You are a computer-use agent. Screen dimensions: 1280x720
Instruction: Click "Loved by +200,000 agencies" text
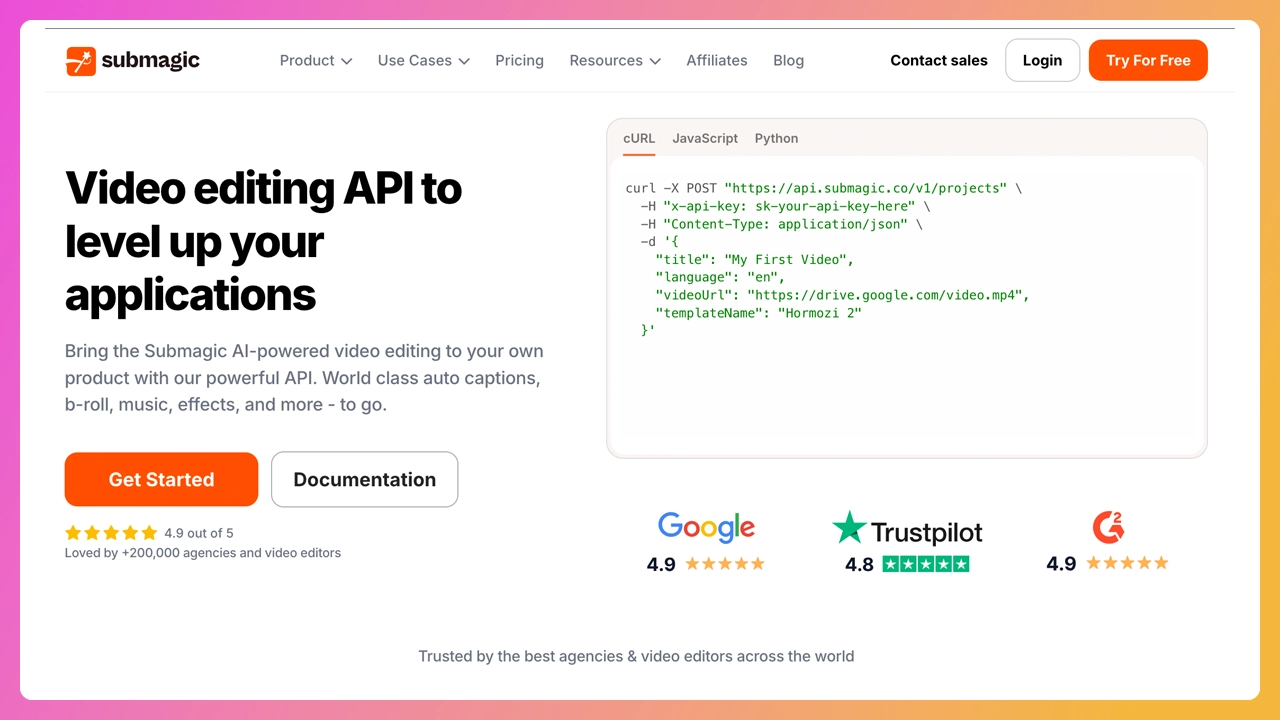point(203,553)
